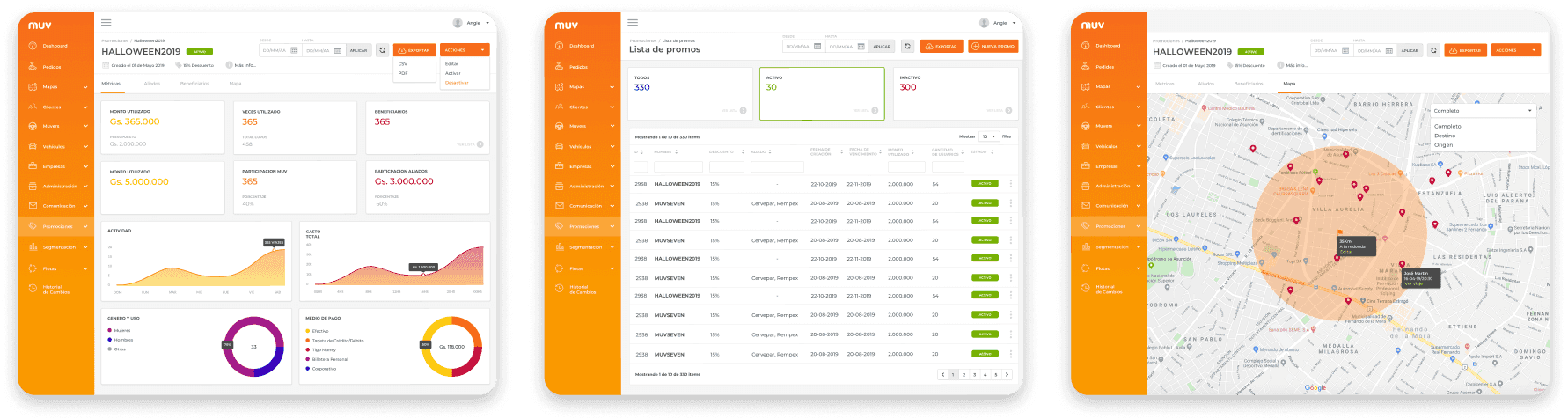This screenshot has width=1568, height=419.
Task: Click Clientes icon in left screen sidebar
Action: [33, 107]
